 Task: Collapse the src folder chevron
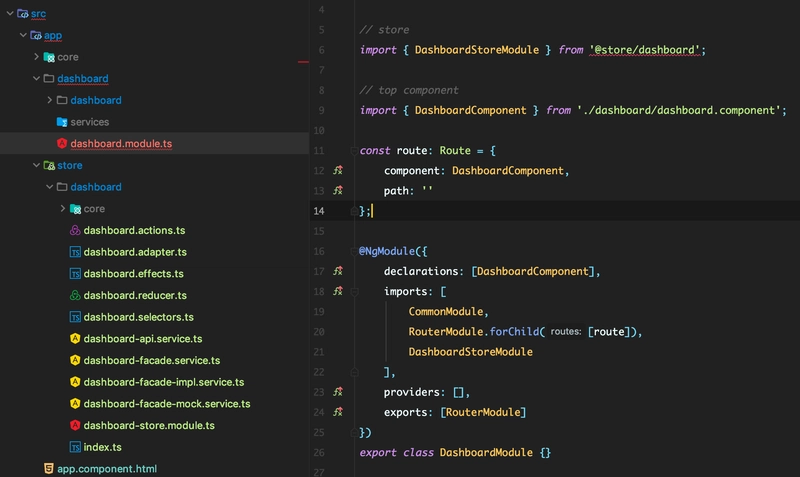tap(10, 13)
